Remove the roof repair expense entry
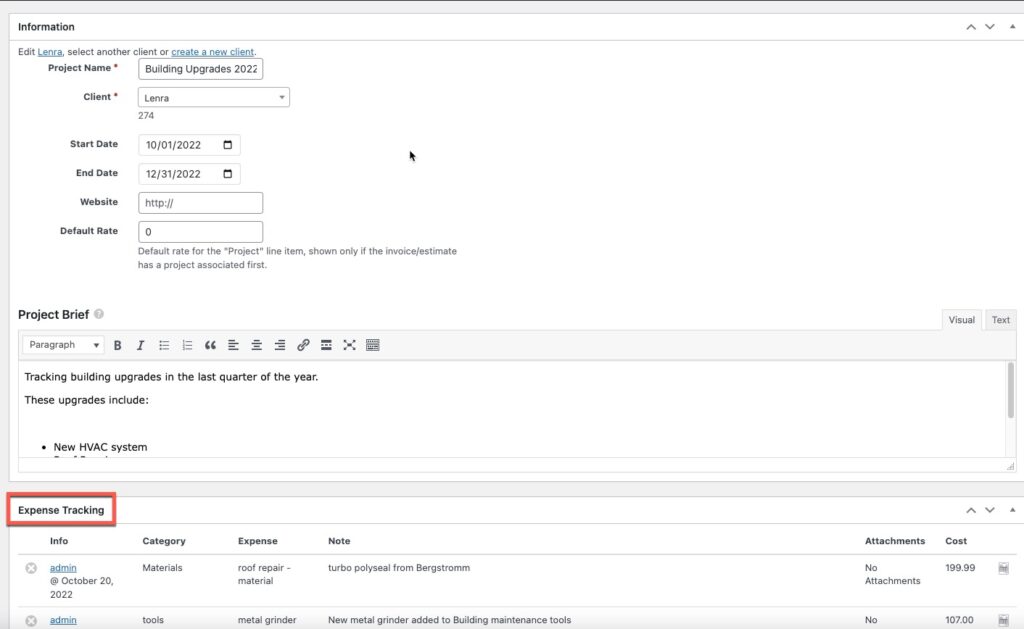This screenshot has height=629, width=1024. point(31,567)
